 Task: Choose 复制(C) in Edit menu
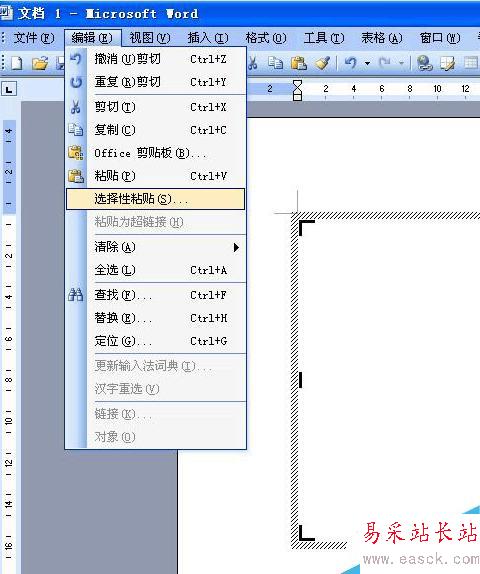click(x=155, y=130)
